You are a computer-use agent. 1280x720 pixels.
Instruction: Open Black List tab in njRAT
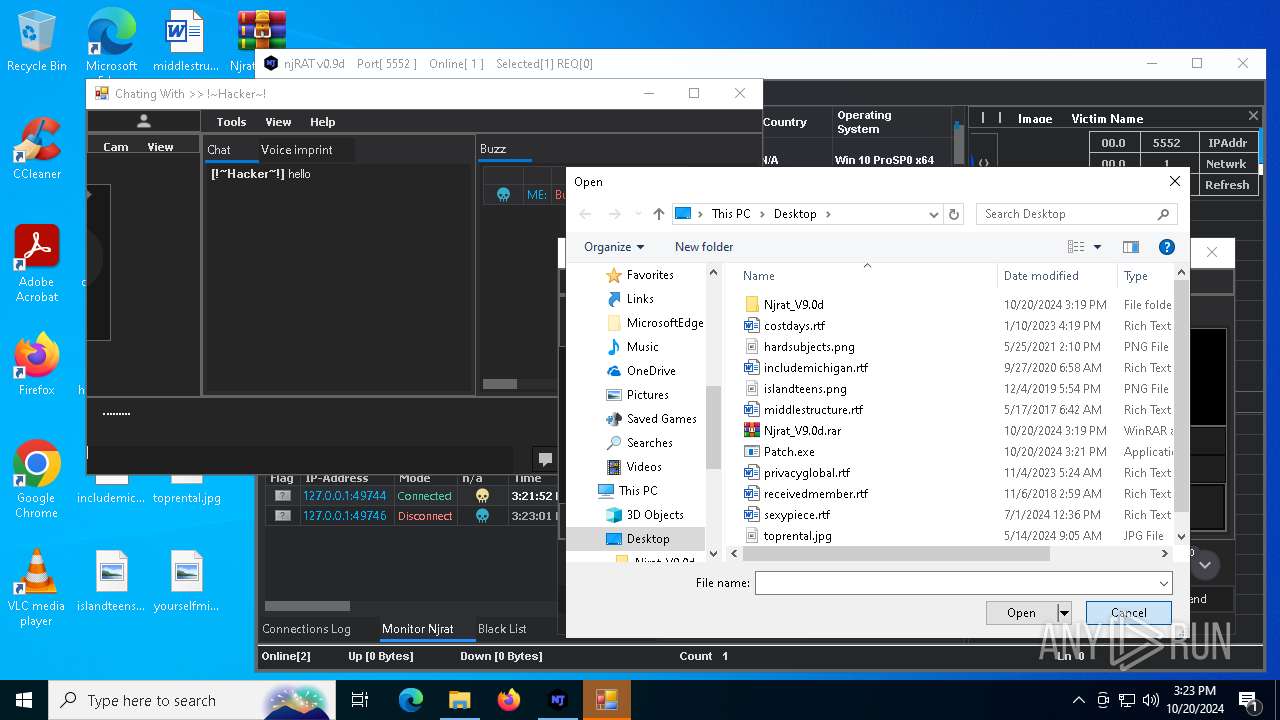pos(502,629)
